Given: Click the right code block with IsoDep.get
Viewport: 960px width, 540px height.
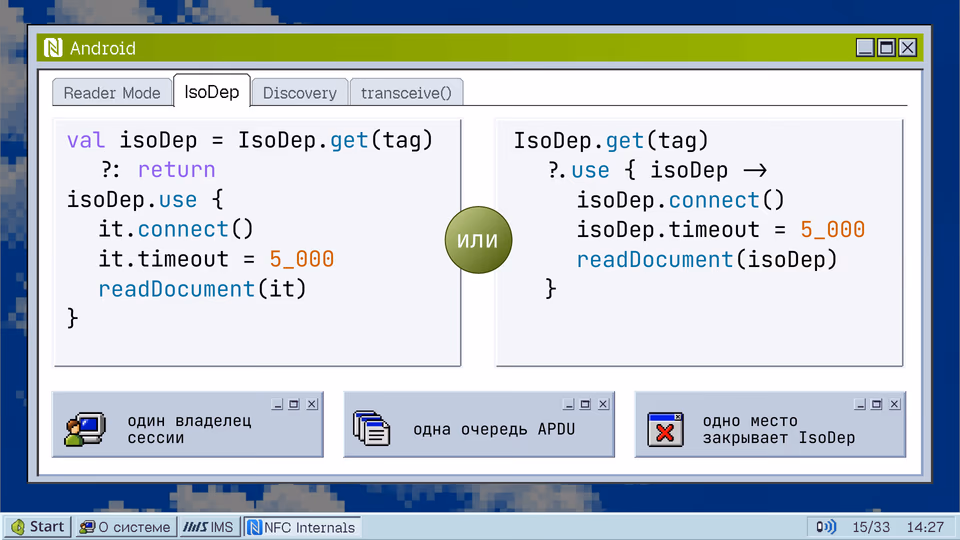Looking at the screenshot, I should tap(699, 243).
